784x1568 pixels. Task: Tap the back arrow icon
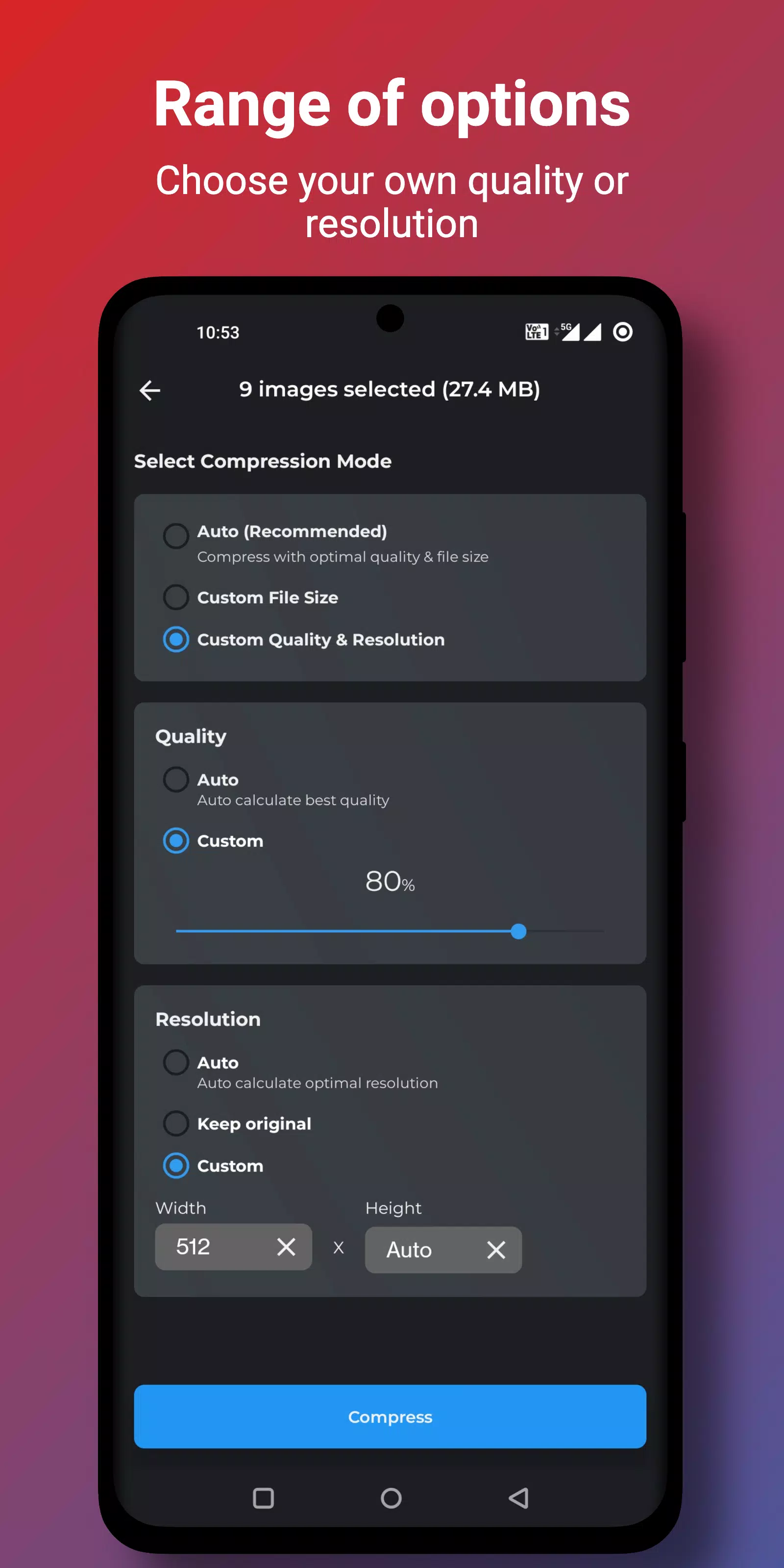click(150, 390)
